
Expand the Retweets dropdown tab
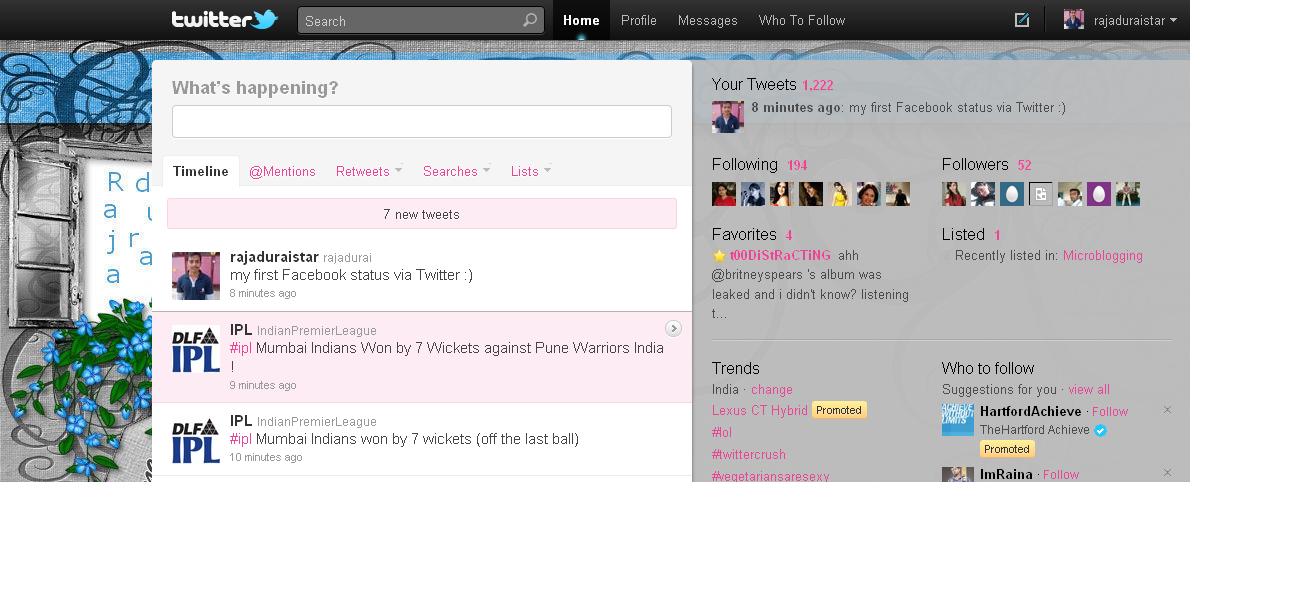pos(369,171)
